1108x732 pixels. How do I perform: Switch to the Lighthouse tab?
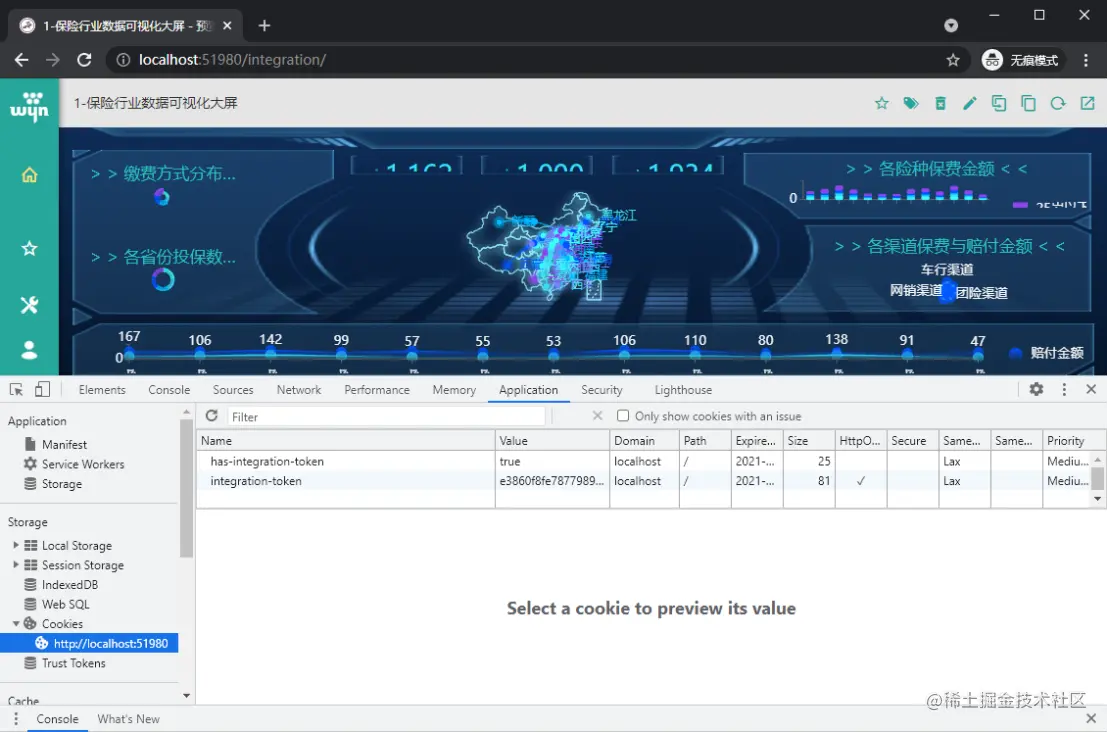[x=683, y=390]
